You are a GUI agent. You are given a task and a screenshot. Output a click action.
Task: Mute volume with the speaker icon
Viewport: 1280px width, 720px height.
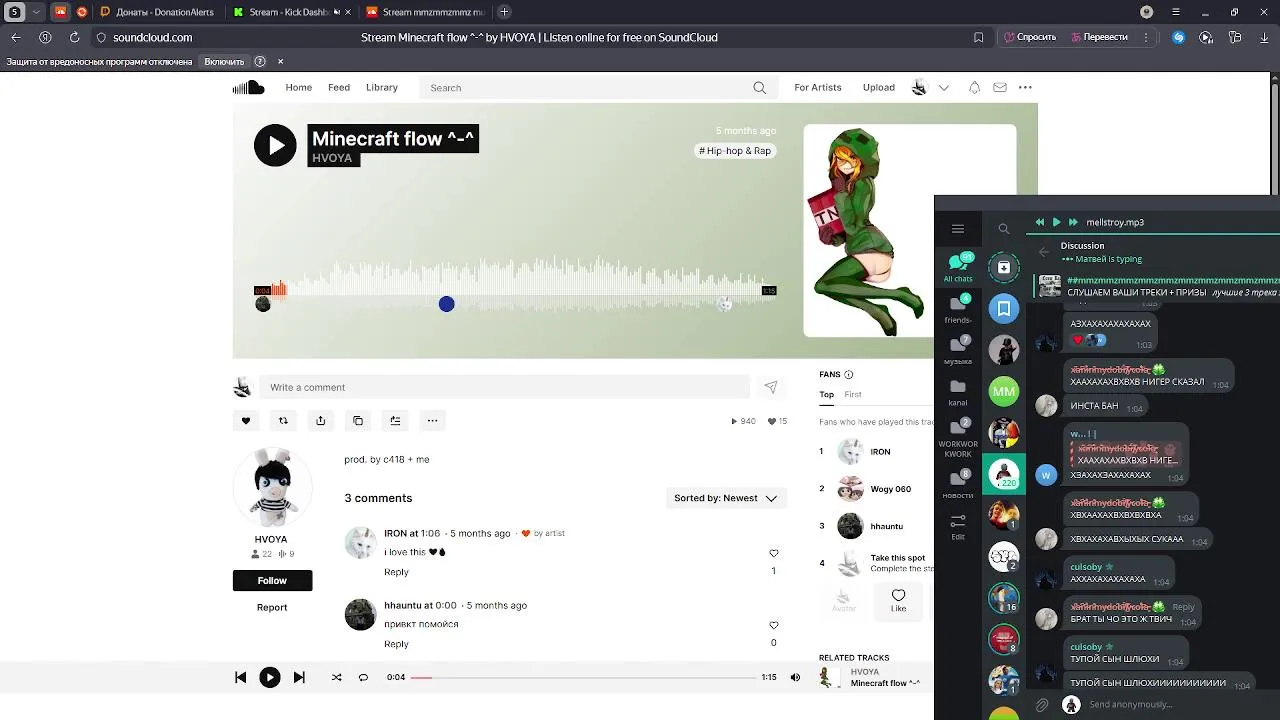(795, 677)
